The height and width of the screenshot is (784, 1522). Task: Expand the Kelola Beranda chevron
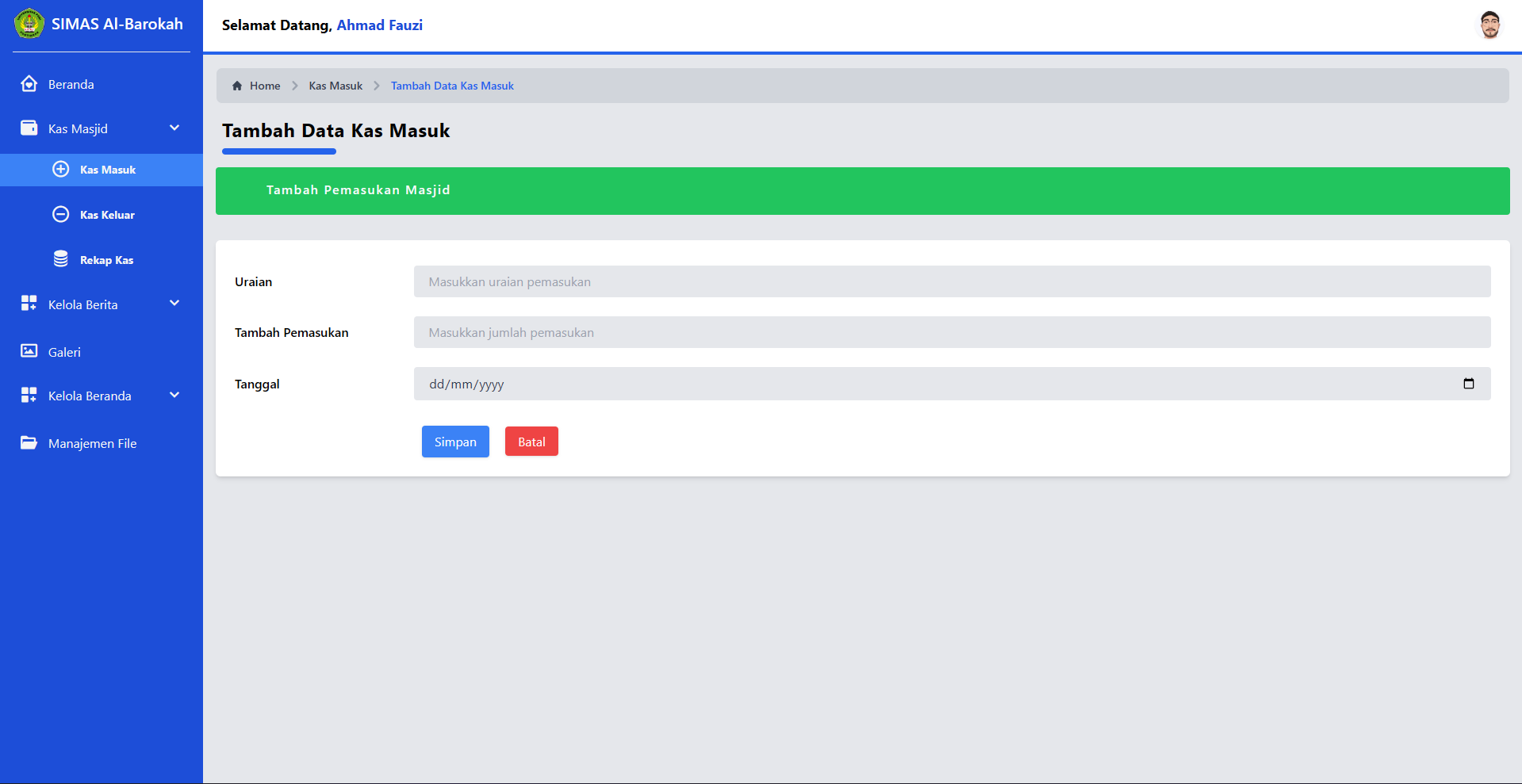tap(174, 395)
